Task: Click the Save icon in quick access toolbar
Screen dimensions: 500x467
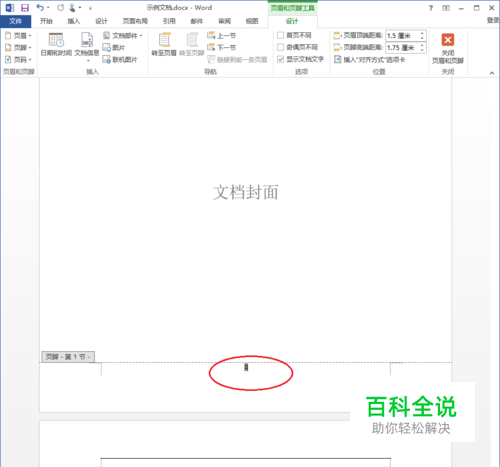Action: [25, 8]
